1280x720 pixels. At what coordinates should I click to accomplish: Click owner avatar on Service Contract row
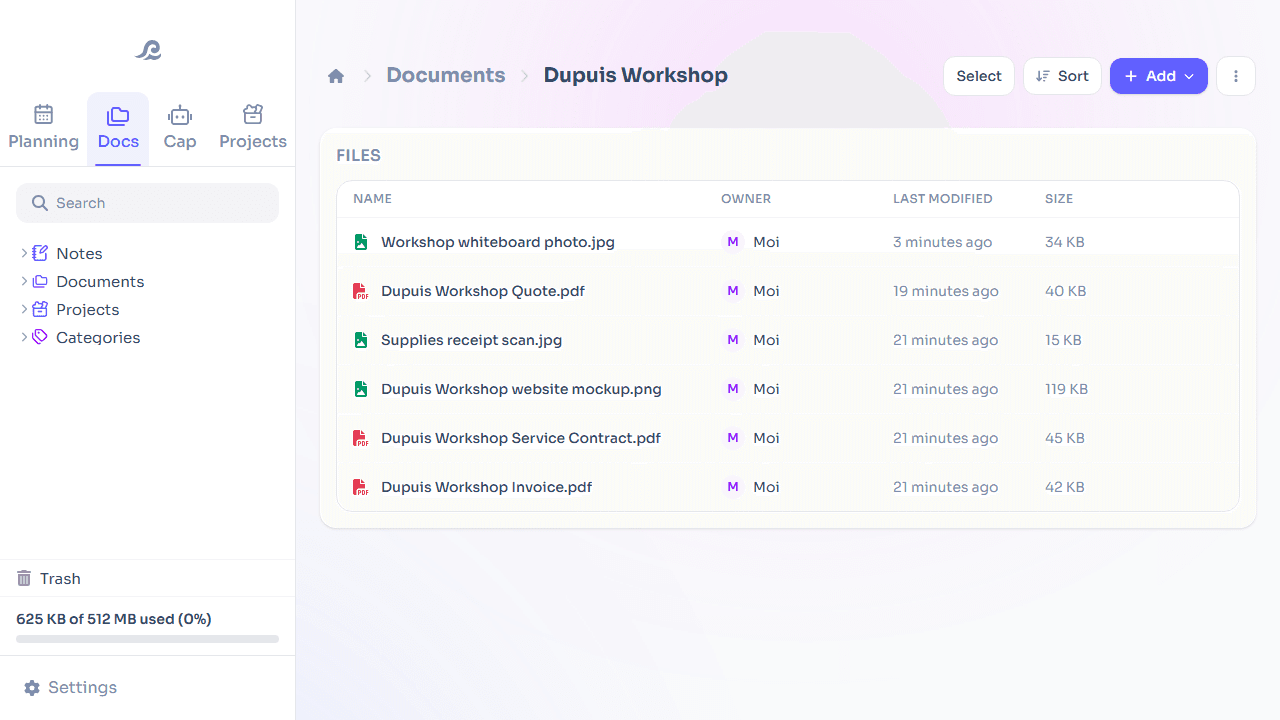pyautogui.click(x=733, y=438)
